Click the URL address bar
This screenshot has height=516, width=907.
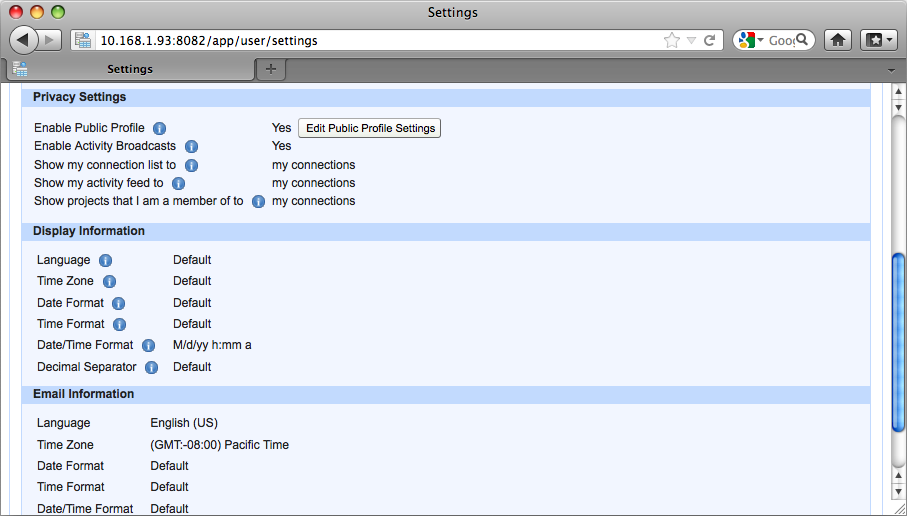pos(380,41)
